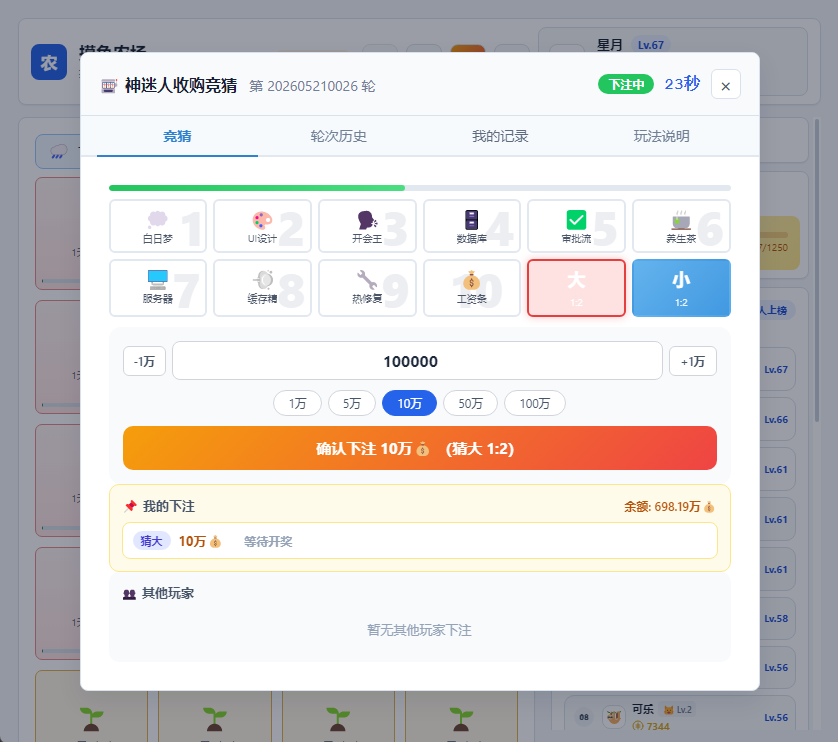Click the 余额: 698.19万 balance text
This screenshot has height=742, width=838.
tap(669, 507)
